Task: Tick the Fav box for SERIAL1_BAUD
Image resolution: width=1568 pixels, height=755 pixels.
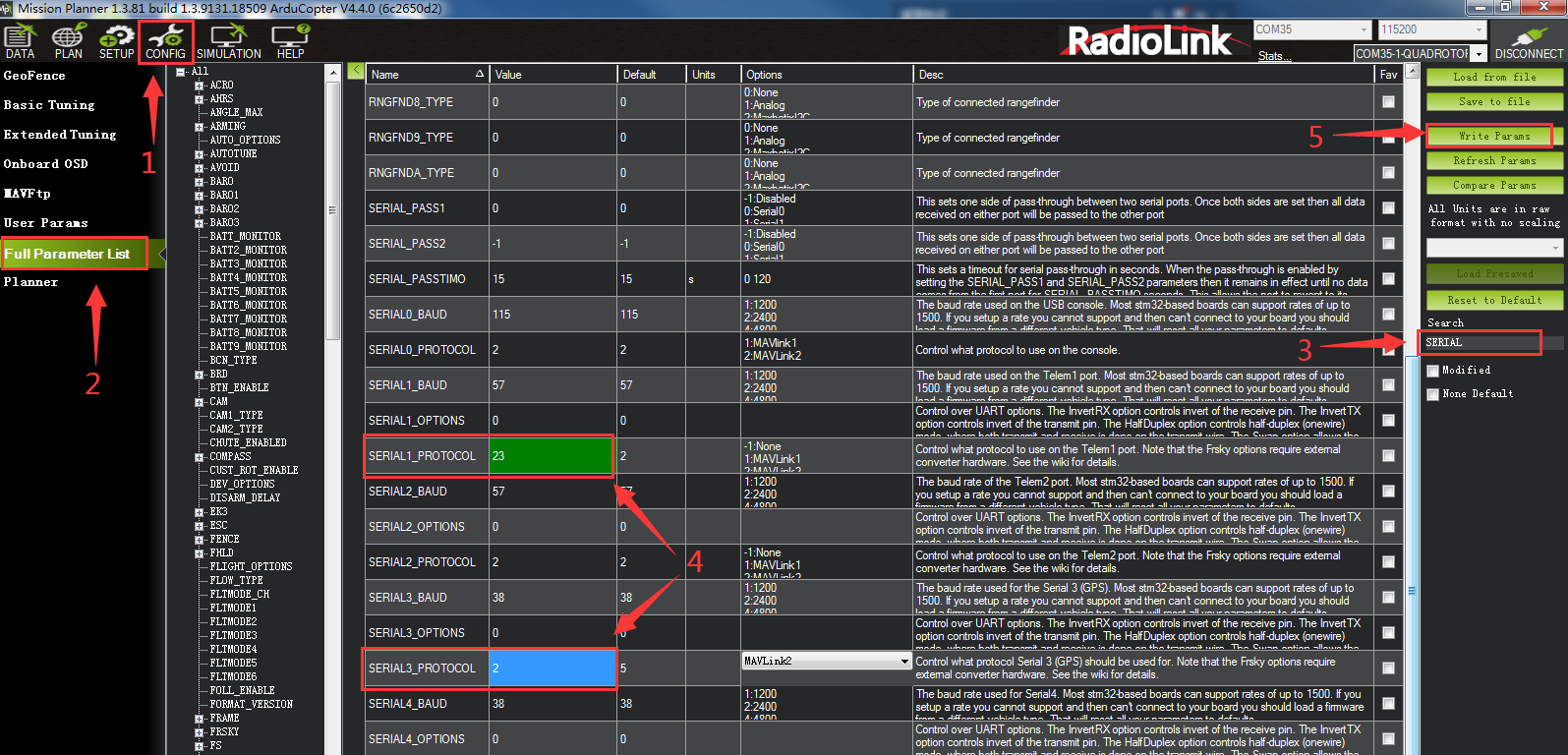Action: (1388, 385)
